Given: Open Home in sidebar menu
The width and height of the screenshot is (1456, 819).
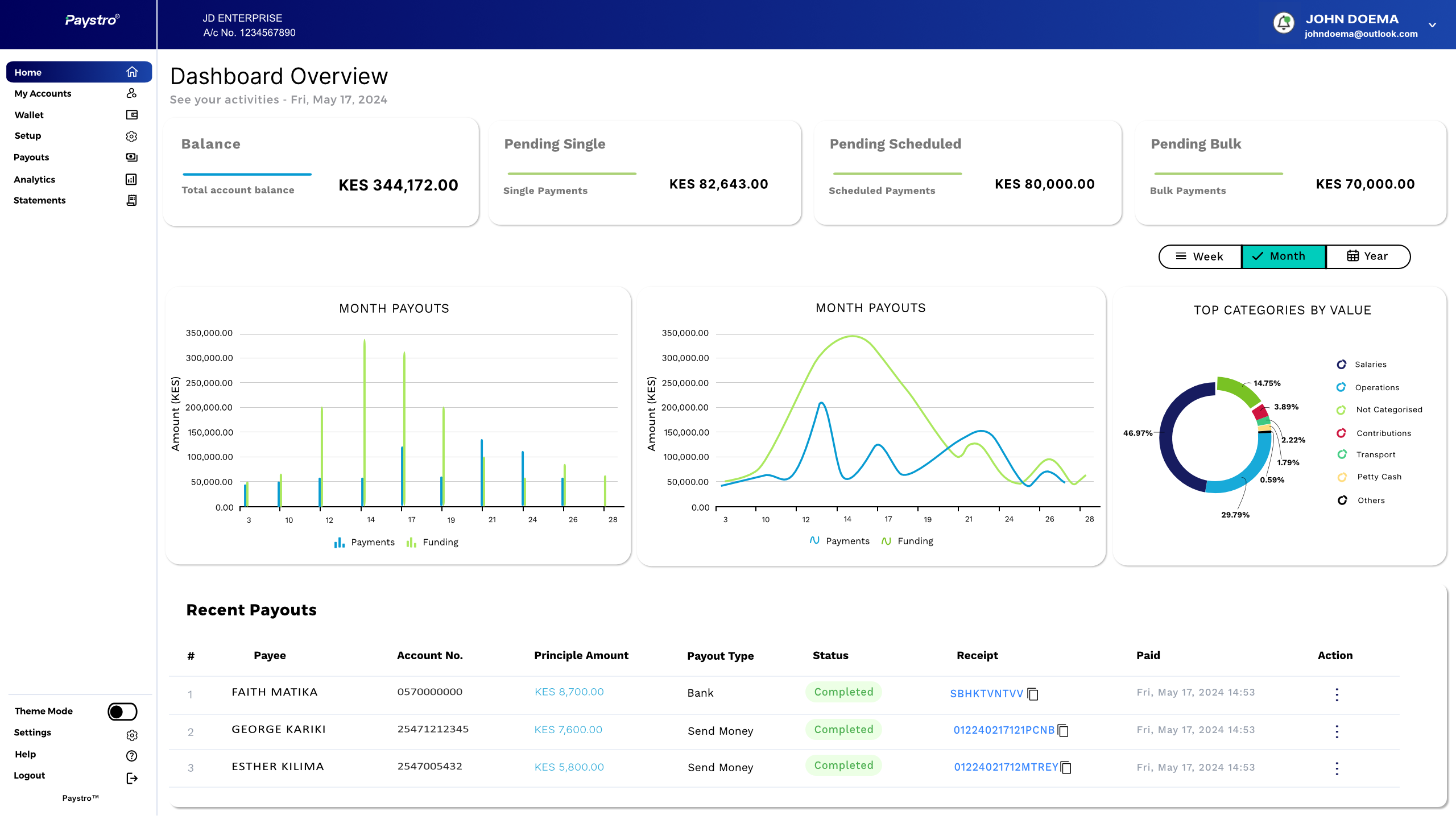Looking at the screenshot, I should (x=79, y=72).
